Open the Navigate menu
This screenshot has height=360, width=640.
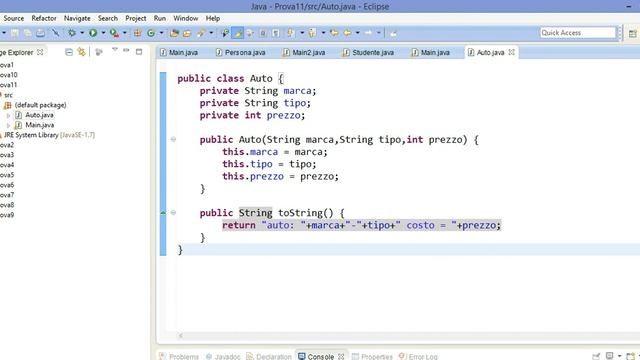click(77, 18)
